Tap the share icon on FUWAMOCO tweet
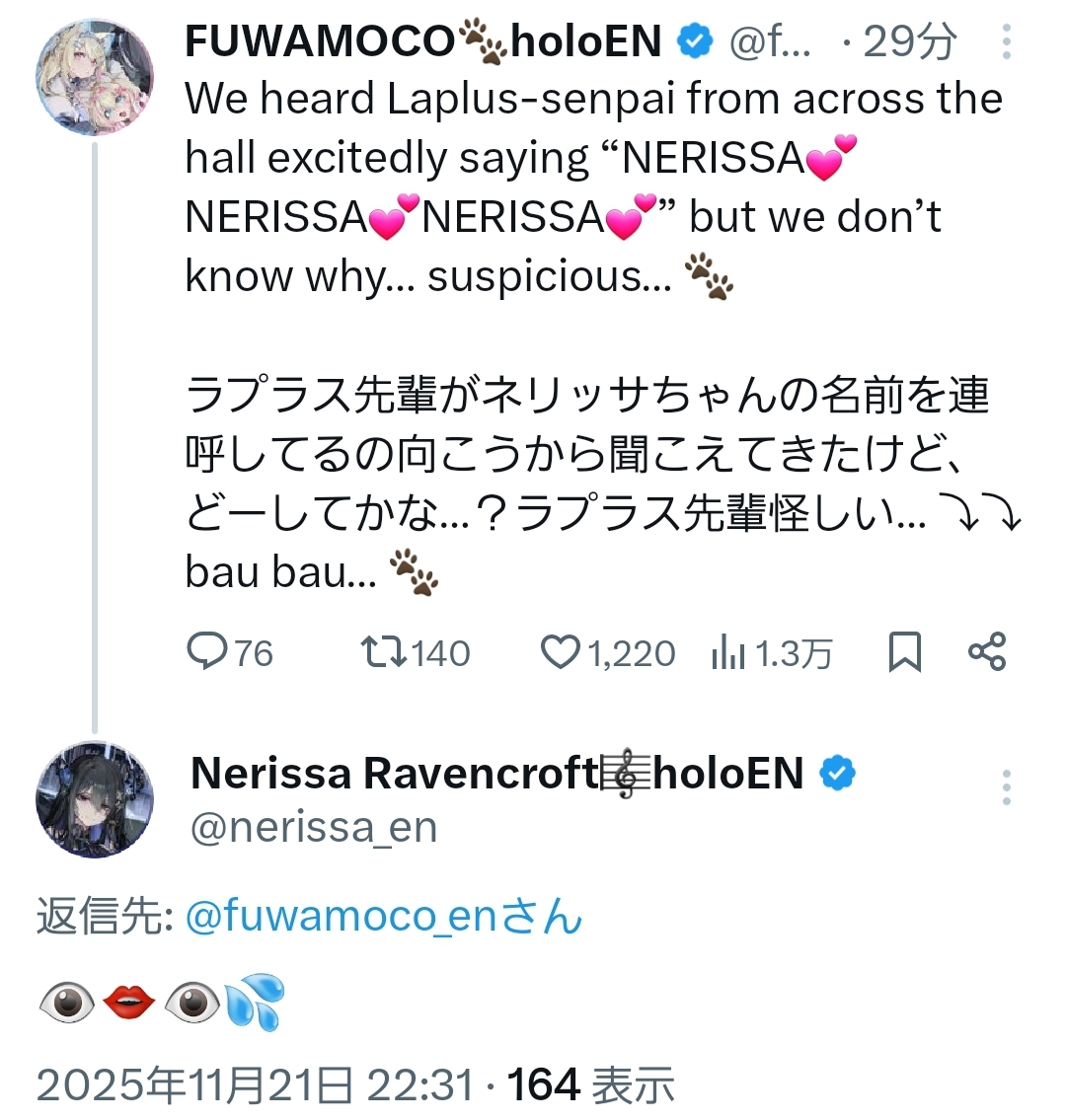 [x=986, y=652]
